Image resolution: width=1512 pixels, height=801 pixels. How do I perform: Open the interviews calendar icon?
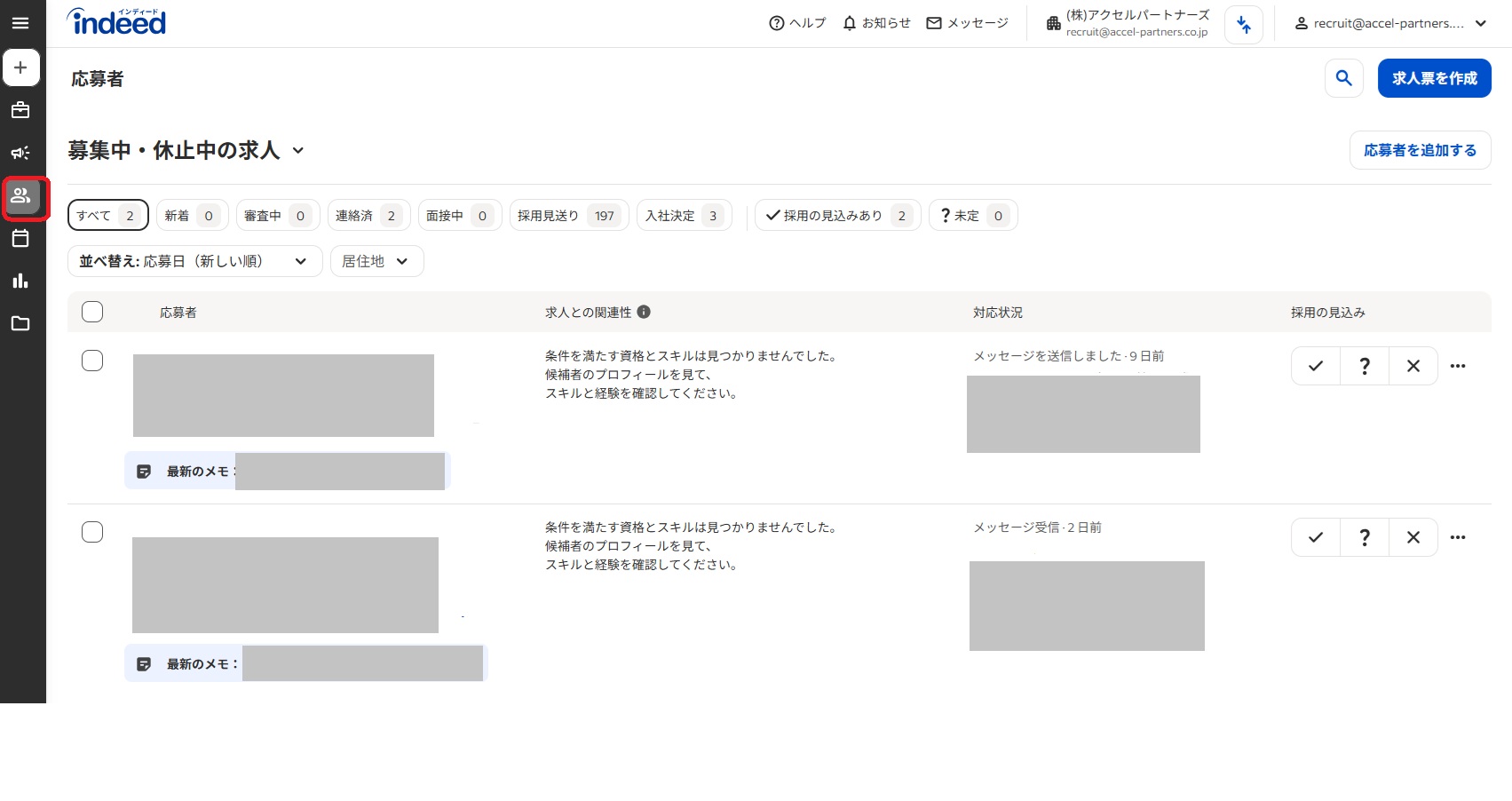[20, 238]
